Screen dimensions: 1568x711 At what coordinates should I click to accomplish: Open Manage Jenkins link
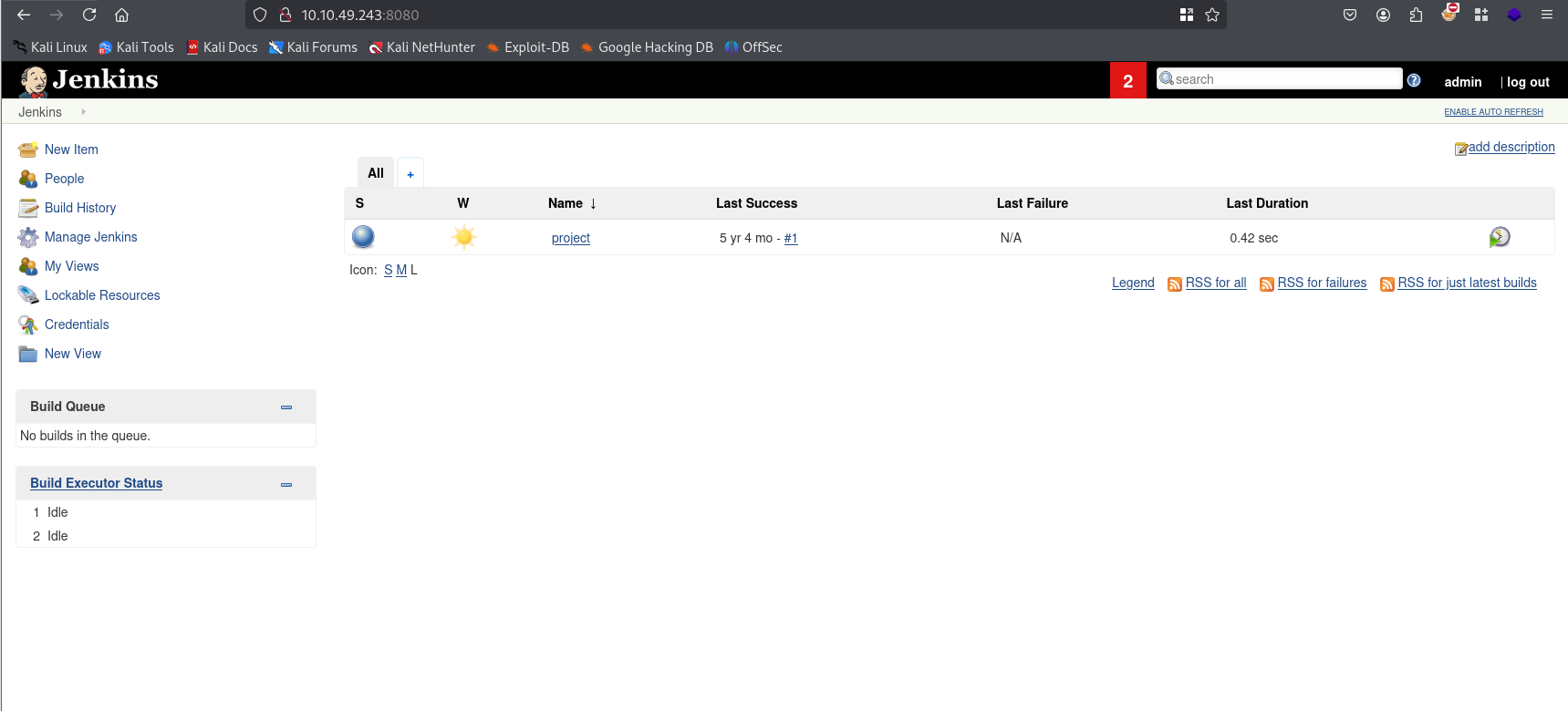tap(90, 237)
